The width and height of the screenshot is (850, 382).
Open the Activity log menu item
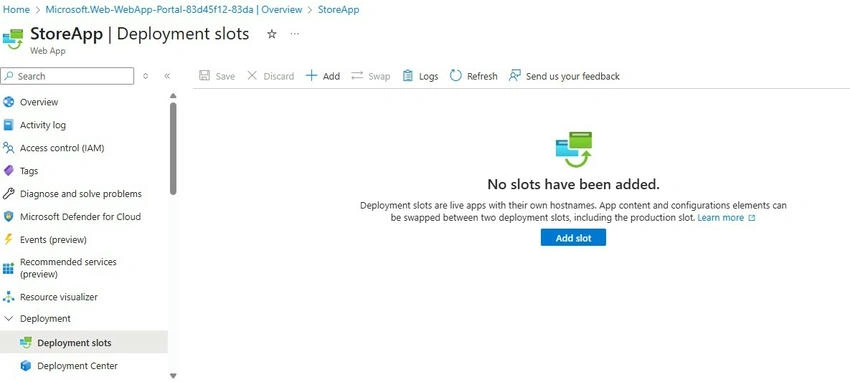43,125
